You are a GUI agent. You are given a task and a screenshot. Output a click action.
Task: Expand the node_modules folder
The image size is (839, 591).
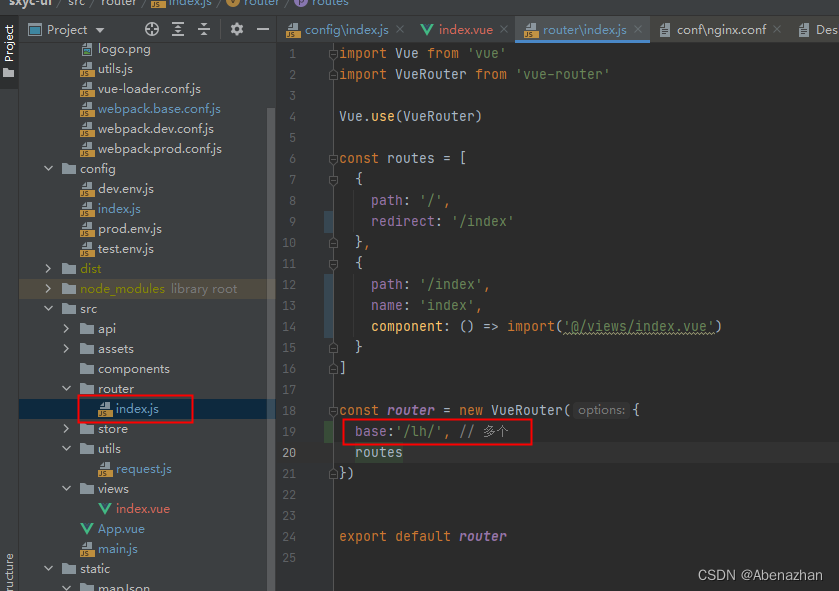(48, 289)
